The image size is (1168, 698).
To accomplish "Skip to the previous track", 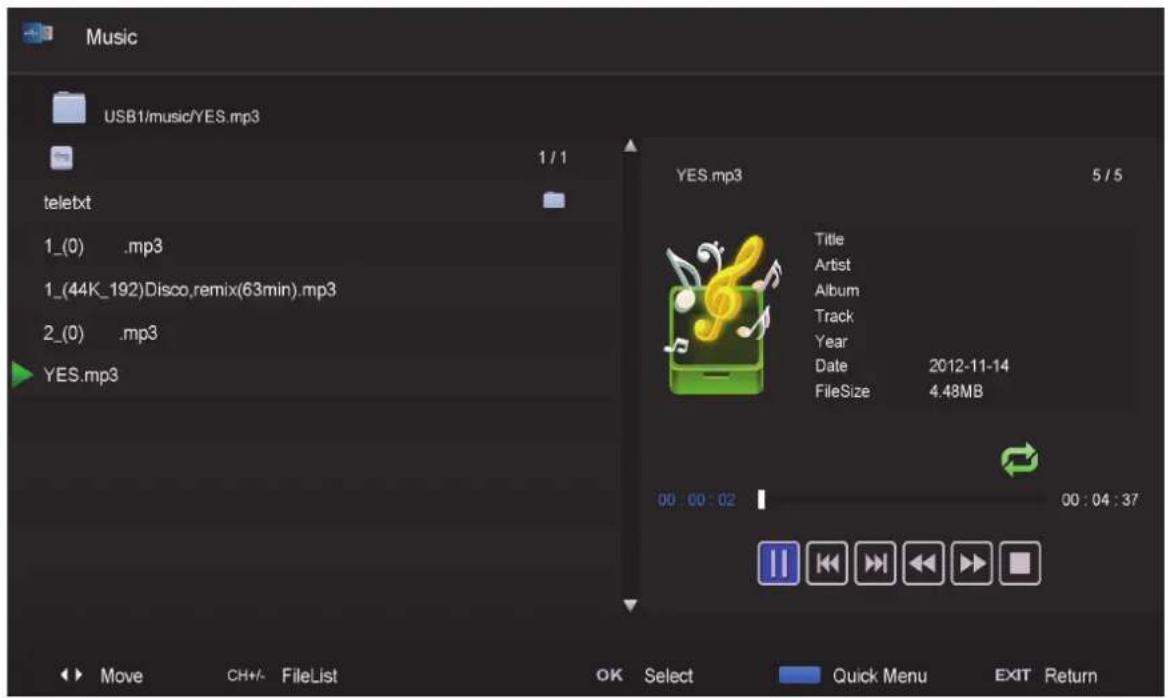I will (826, 563).
